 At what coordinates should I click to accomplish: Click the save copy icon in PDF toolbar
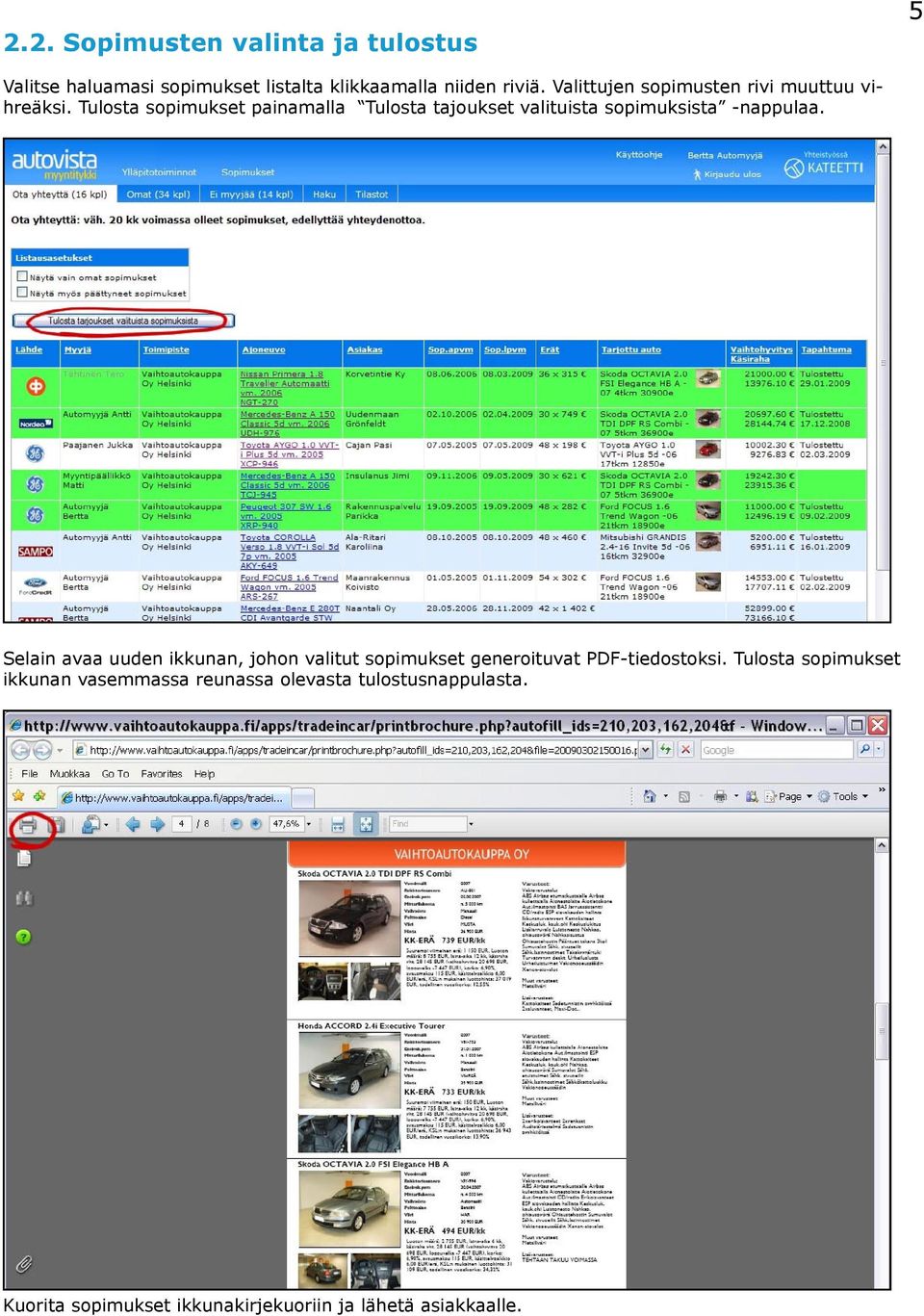57,825
